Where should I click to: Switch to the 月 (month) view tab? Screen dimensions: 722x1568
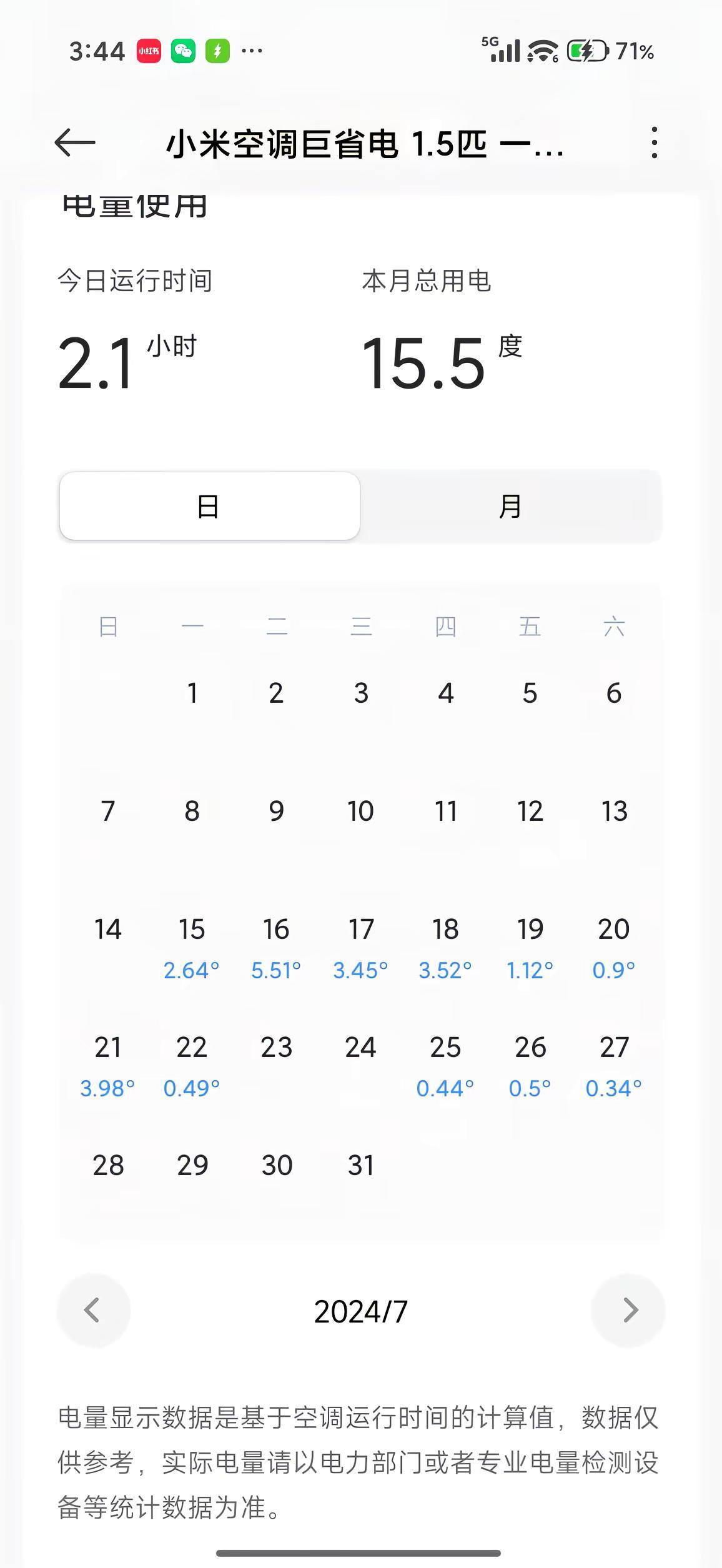(510, 506)
